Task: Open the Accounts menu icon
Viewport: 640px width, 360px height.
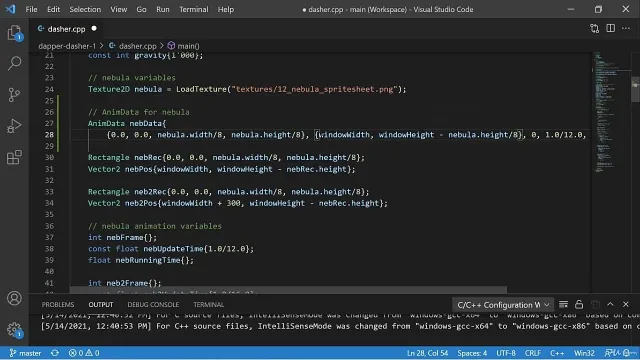Action: (14, 298)
